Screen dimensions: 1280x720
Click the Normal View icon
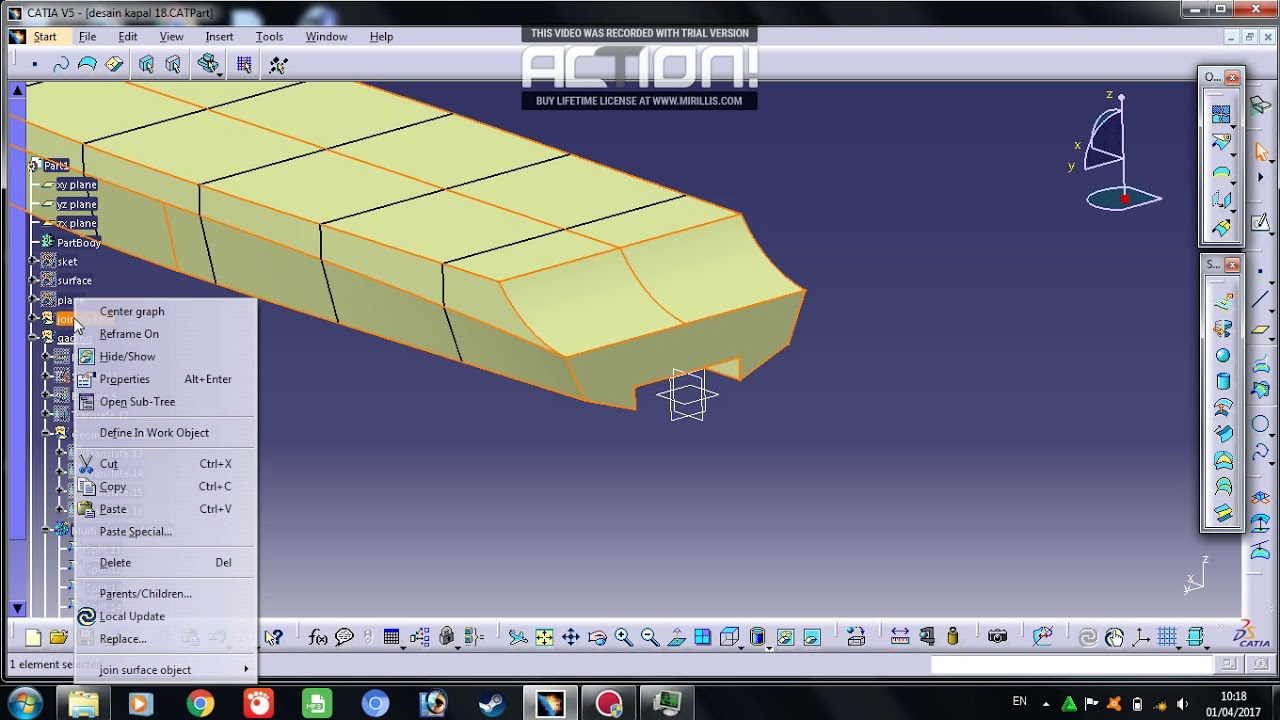point(676,637)
